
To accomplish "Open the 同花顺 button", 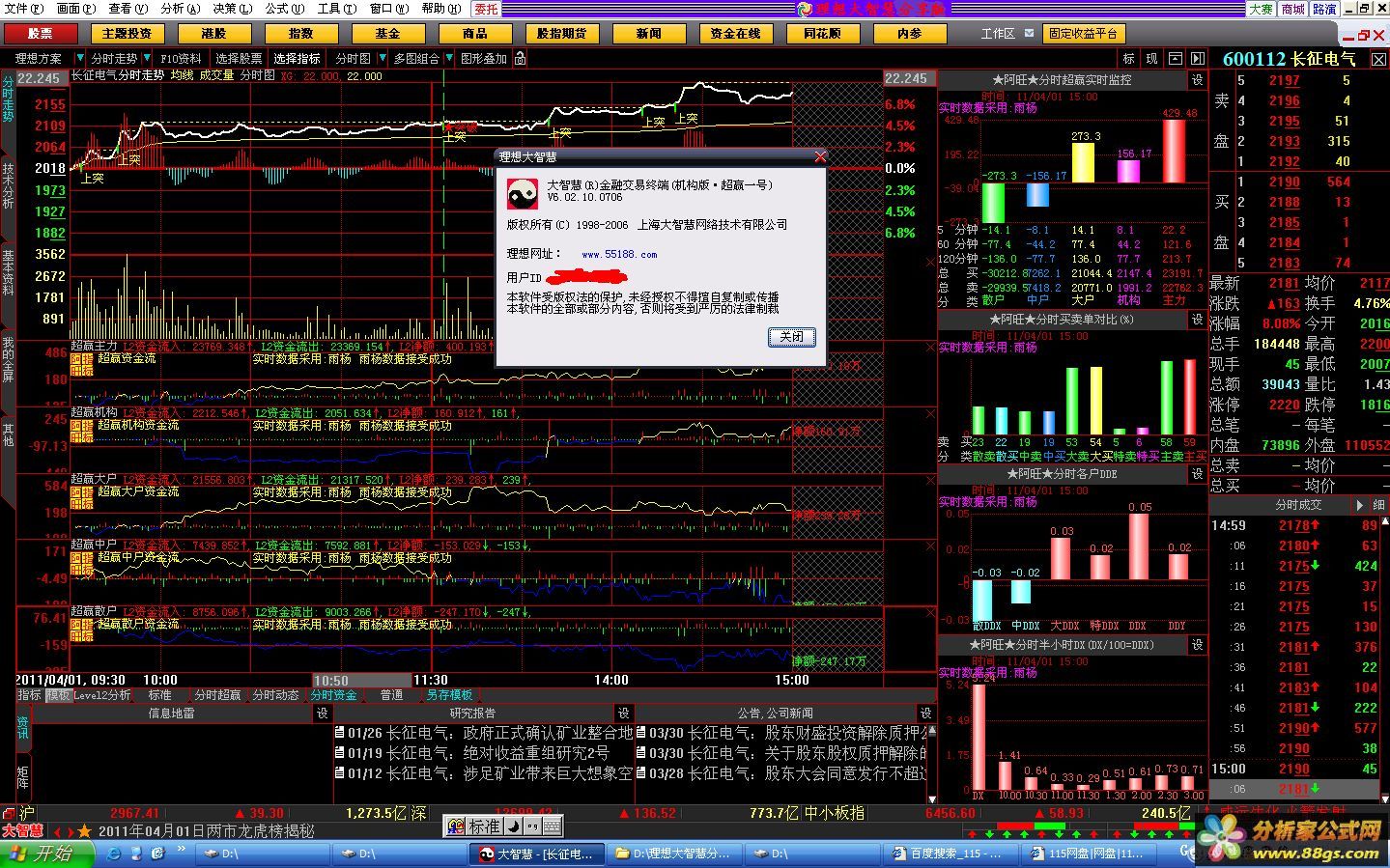I will (x=822, y=33).
